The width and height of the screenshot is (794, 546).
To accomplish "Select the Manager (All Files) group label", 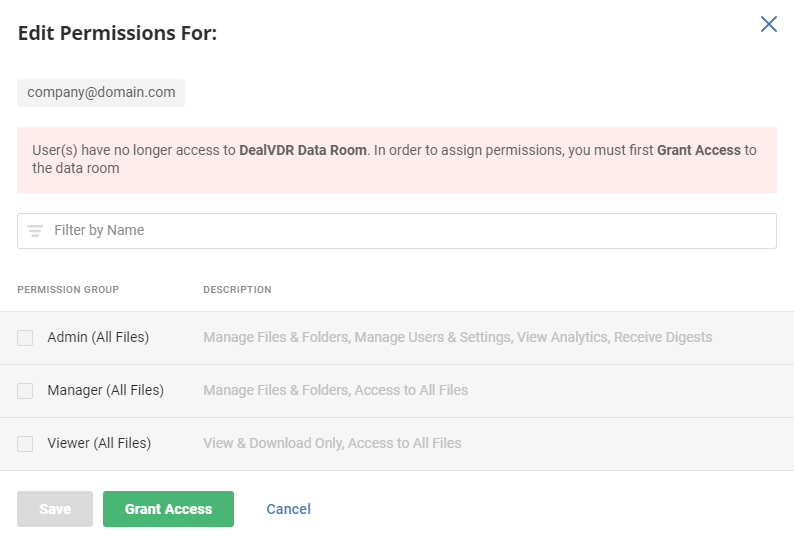I will click(105, 391).
